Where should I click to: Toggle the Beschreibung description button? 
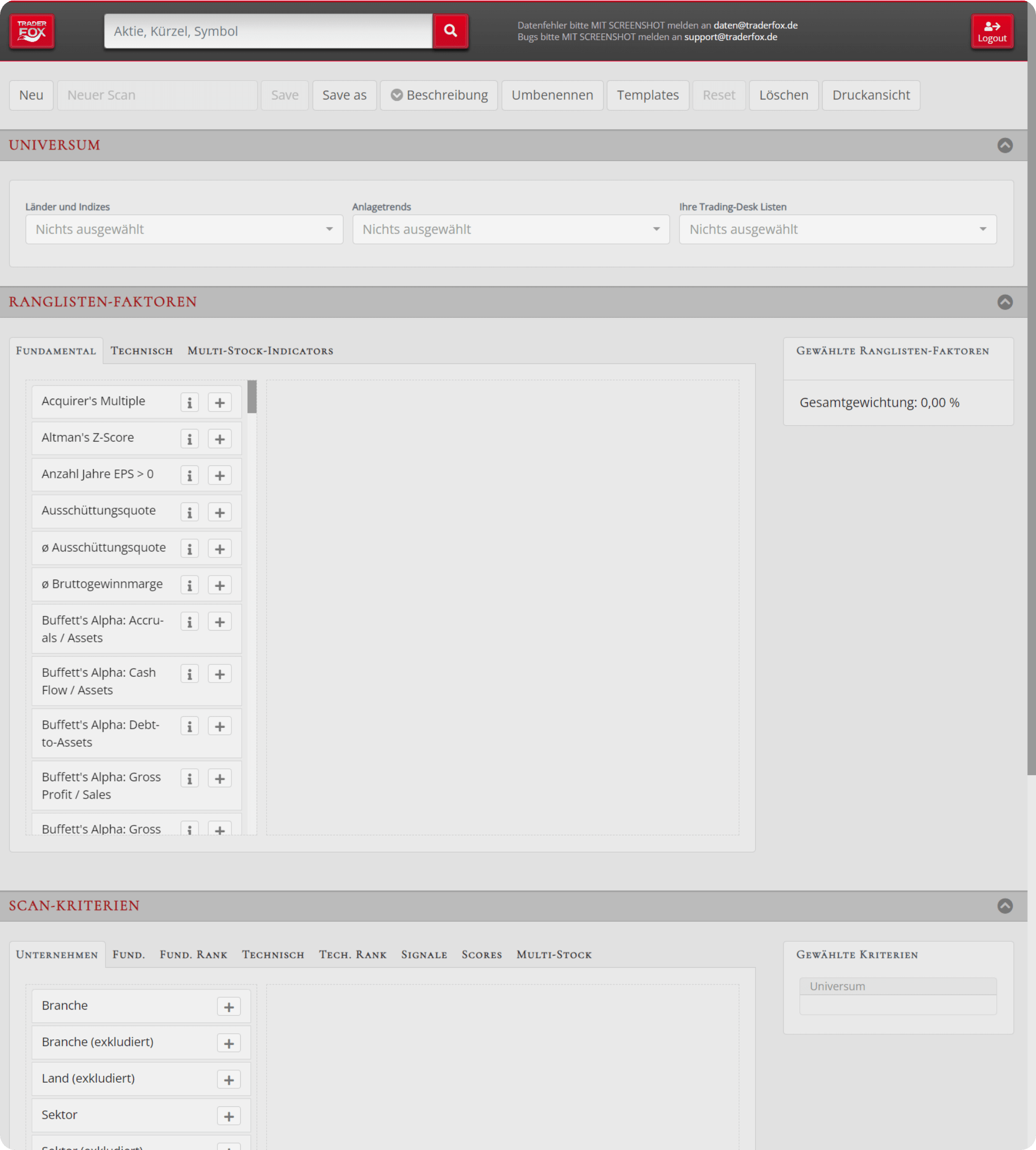439,95
